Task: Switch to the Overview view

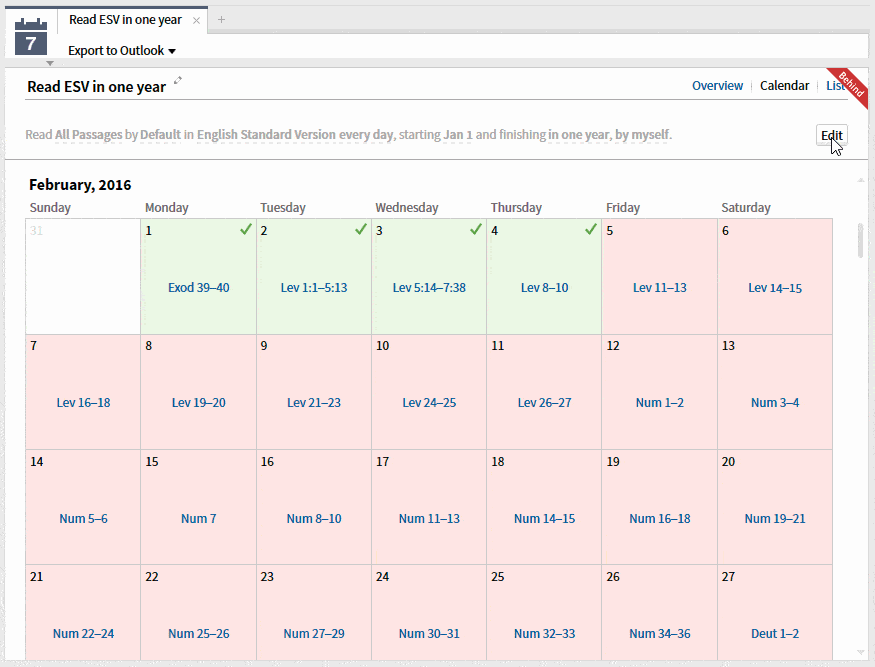Action: point(718,86)
